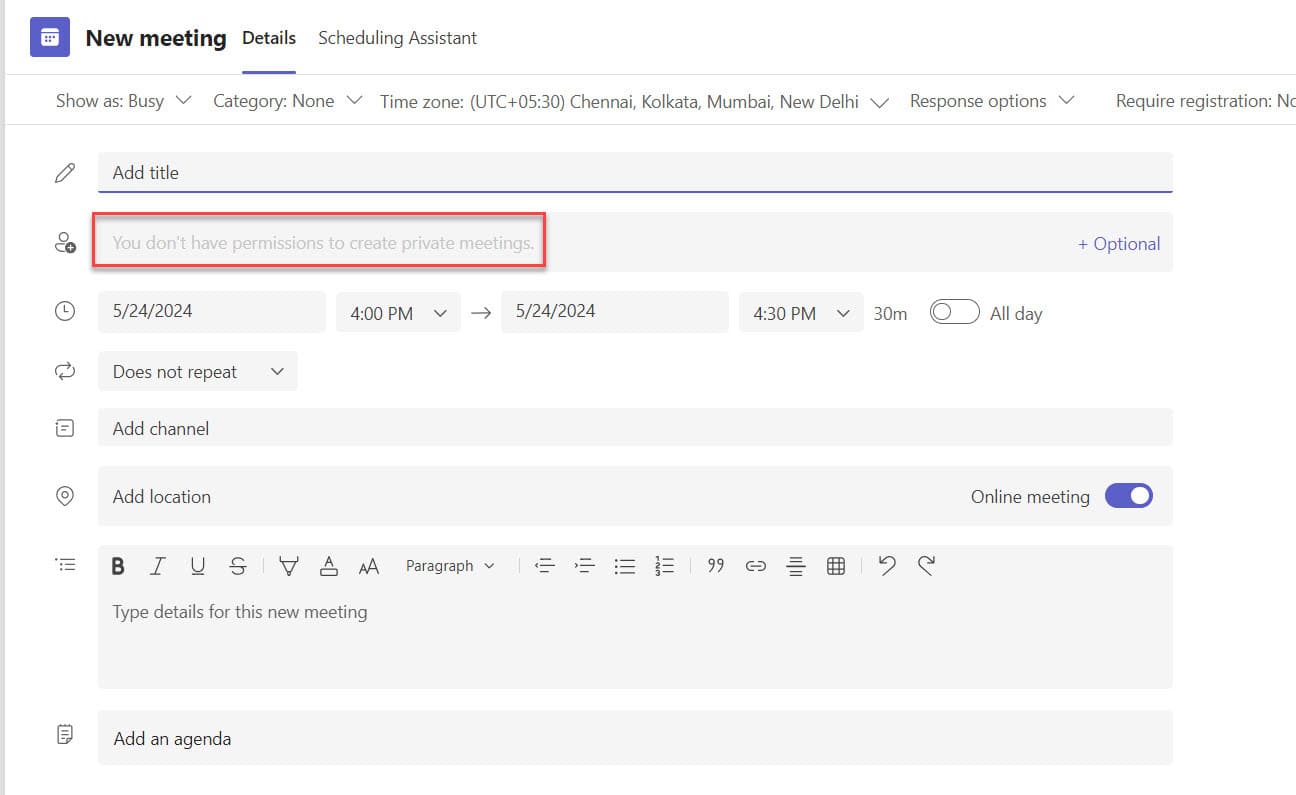This screenshot has width=1296, height=795.
Task: Click the location pin icon
Action: [x=65, y=496]
